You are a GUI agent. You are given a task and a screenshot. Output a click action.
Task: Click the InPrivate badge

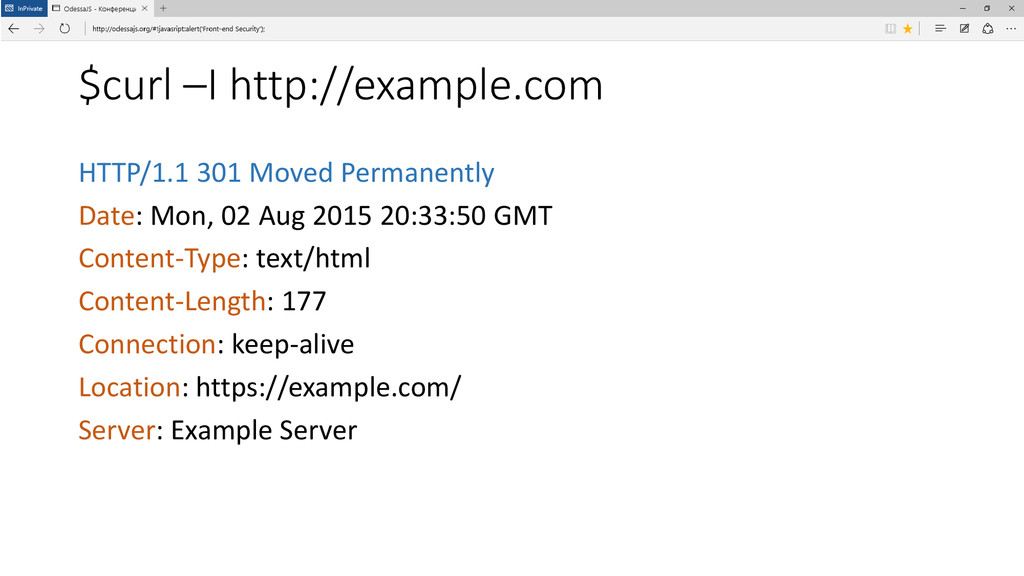(x=24, y=8)
